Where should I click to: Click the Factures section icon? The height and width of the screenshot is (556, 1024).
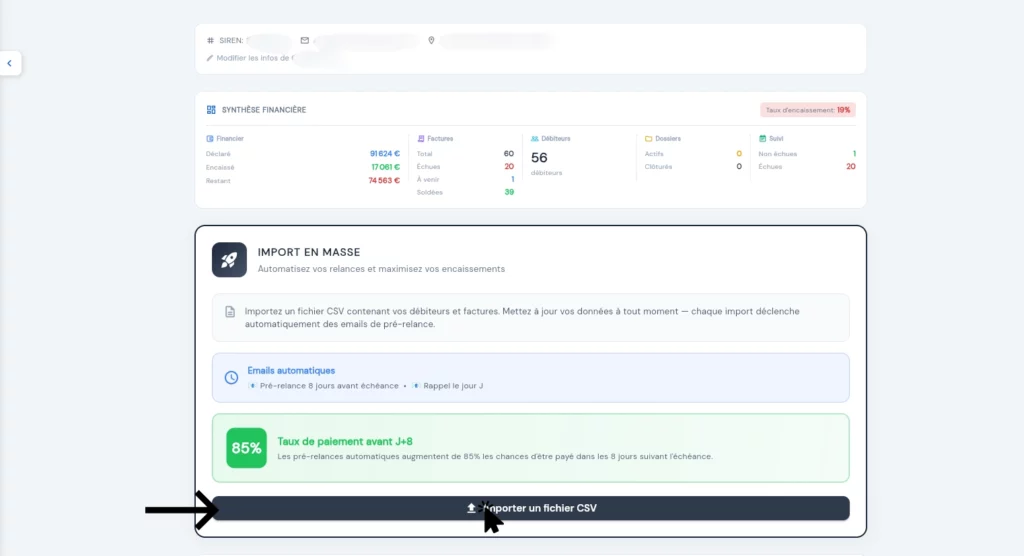[x=421, y=138]
